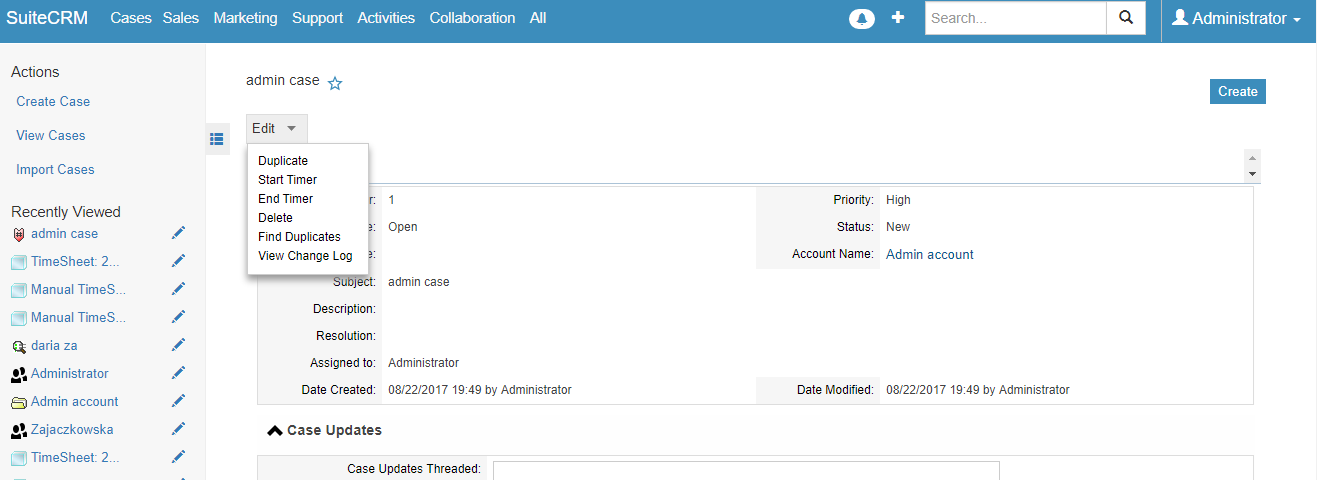Click the quick create plus icon
The image size is (1317, 480).
898,18
